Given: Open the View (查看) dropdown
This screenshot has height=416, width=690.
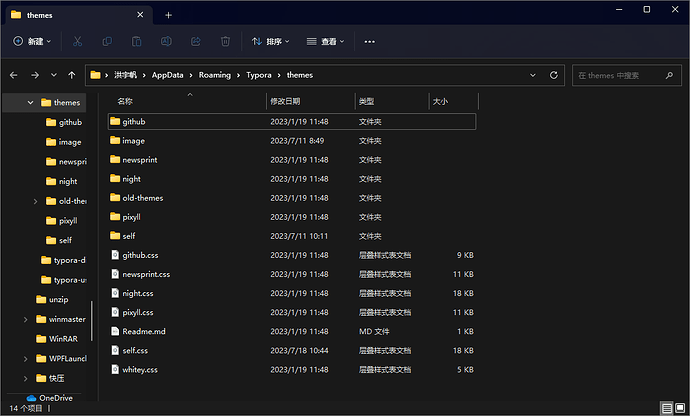Looking at the screenshot, I should click(x=325, y=41).
